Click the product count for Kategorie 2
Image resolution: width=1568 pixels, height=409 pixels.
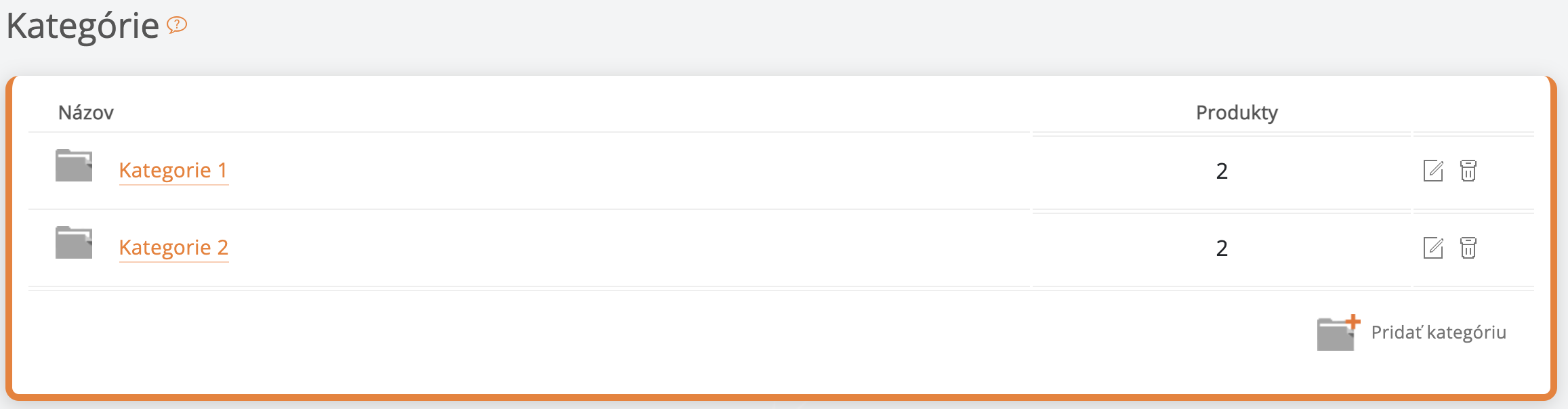coord(1221,249)
